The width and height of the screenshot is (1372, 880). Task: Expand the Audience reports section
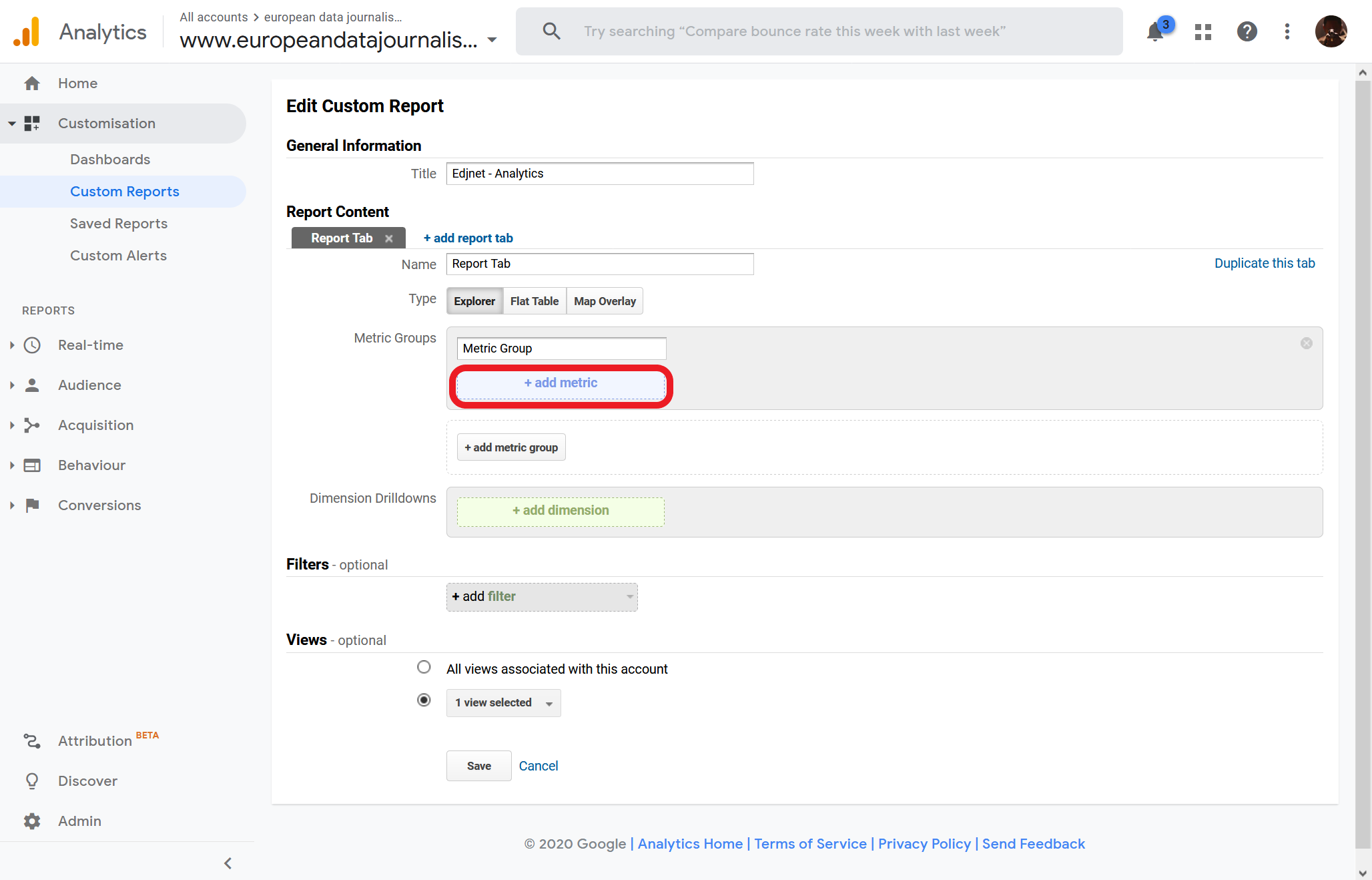pyautogui.click(x=89, y=385)
